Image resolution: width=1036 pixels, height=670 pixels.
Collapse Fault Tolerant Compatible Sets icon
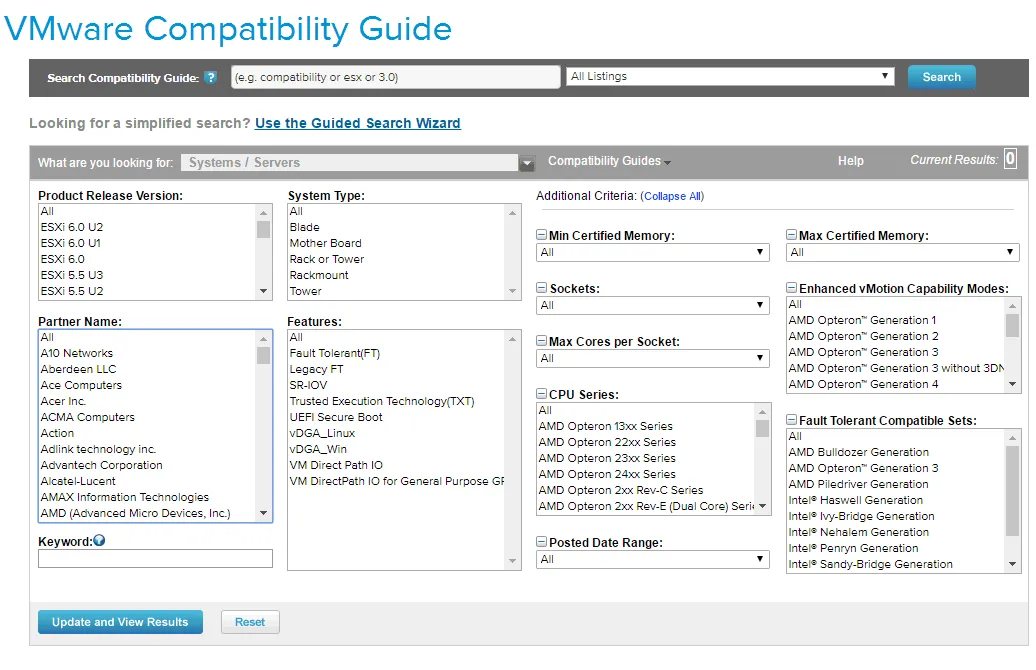(792, 420)
